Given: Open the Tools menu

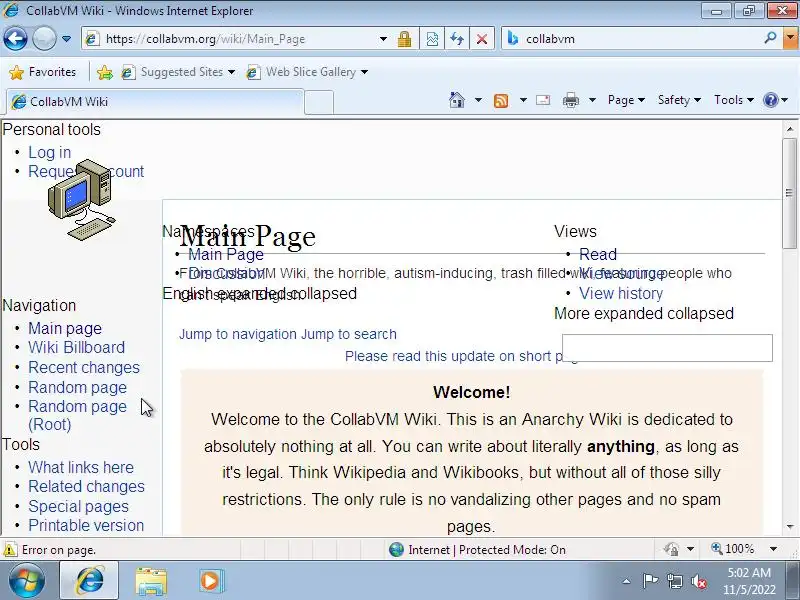Looking at the screenshot, I should [x=734, y=100].
